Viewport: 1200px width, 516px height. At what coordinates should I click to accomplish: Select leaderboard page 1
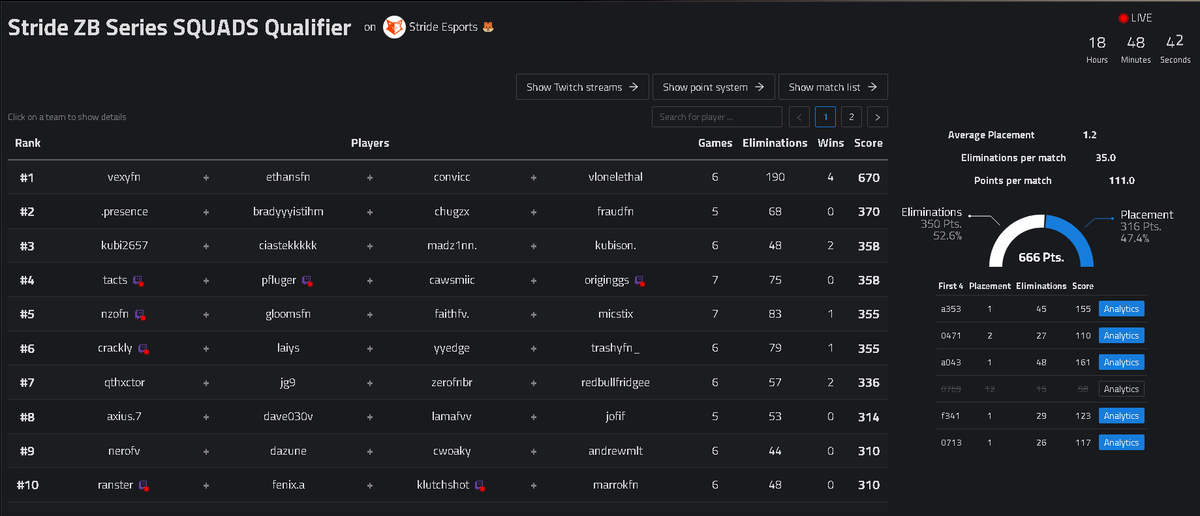(826, 117)
